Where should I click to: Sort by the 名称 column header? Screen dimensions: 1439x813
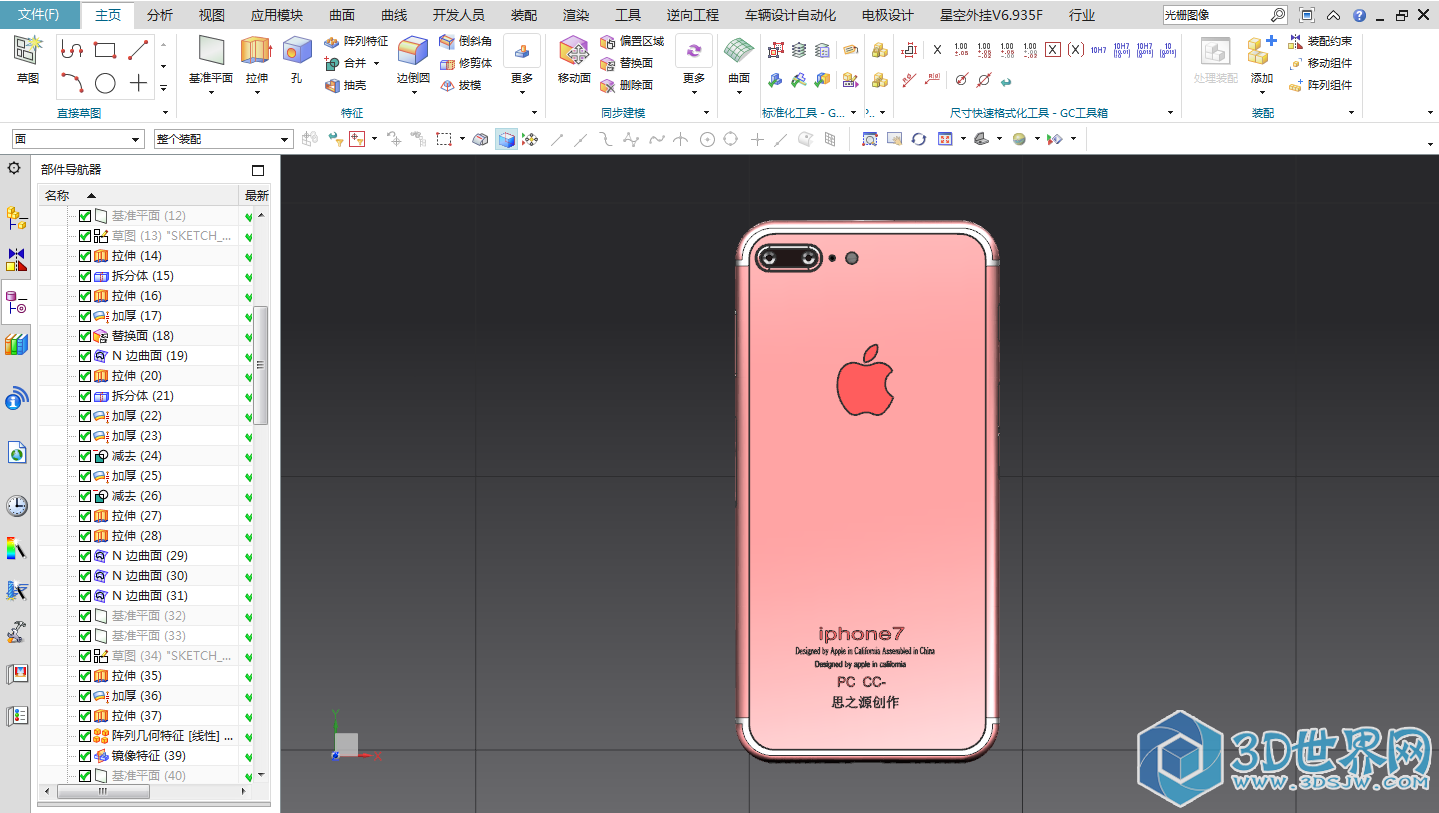pyautogui.click(x=139, y=195)
